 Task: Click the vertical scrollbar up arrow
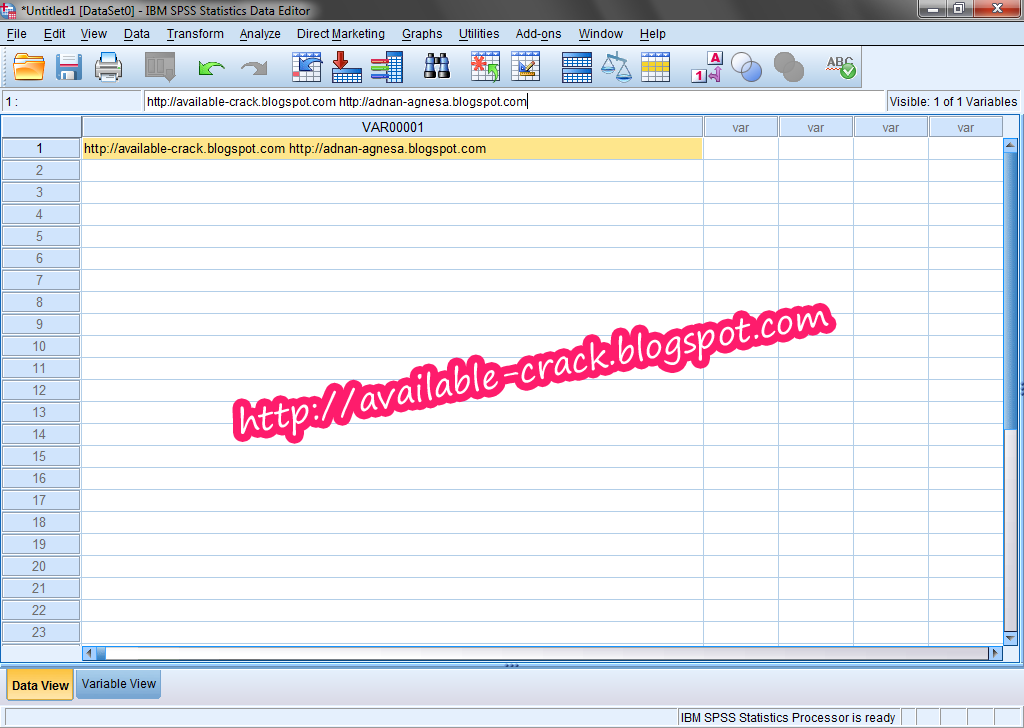coord(1010,145)
